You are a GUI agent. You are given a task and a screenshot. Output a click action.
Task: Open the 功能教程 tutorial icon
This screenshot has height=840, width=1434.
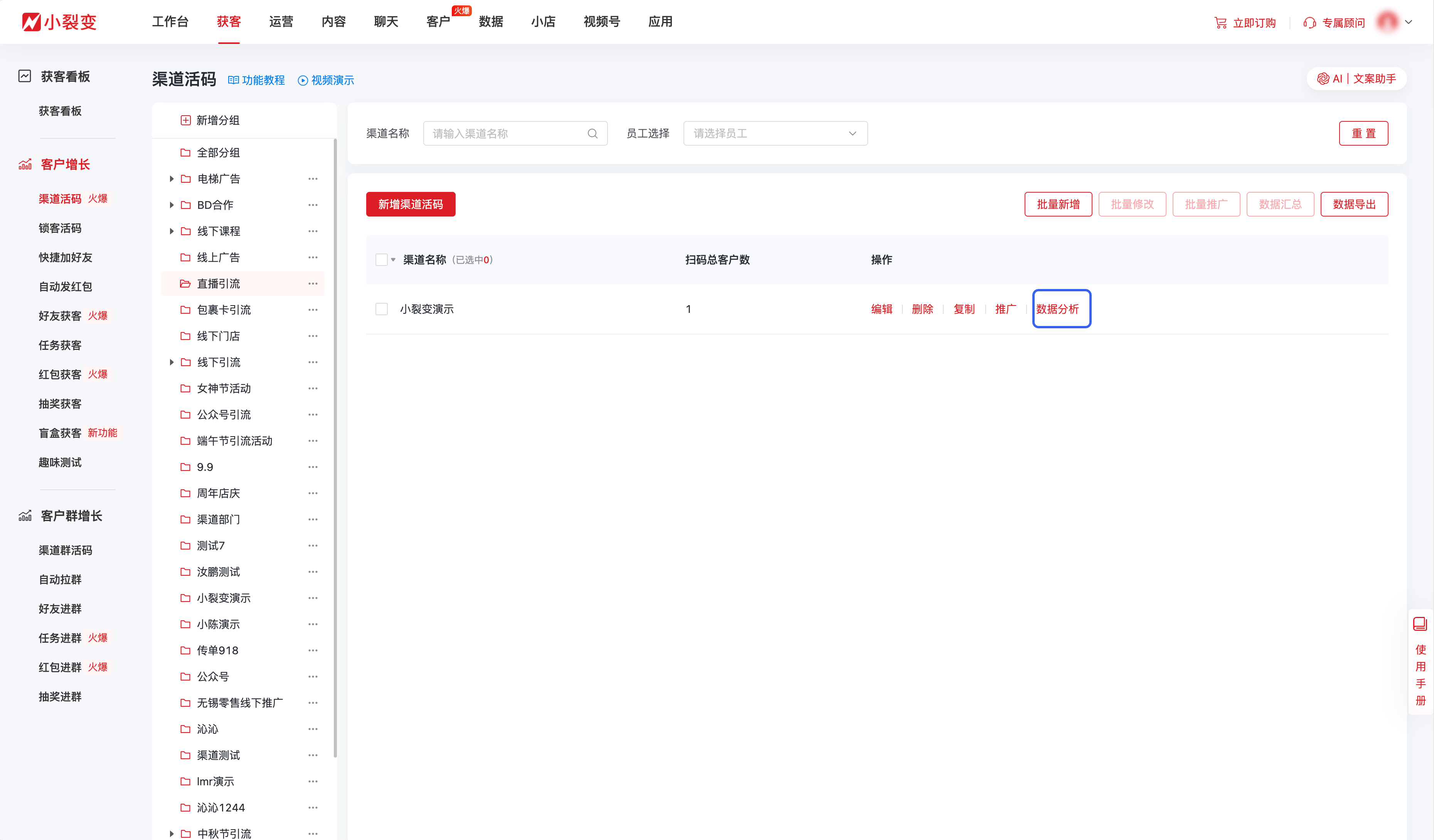(233, 80)
